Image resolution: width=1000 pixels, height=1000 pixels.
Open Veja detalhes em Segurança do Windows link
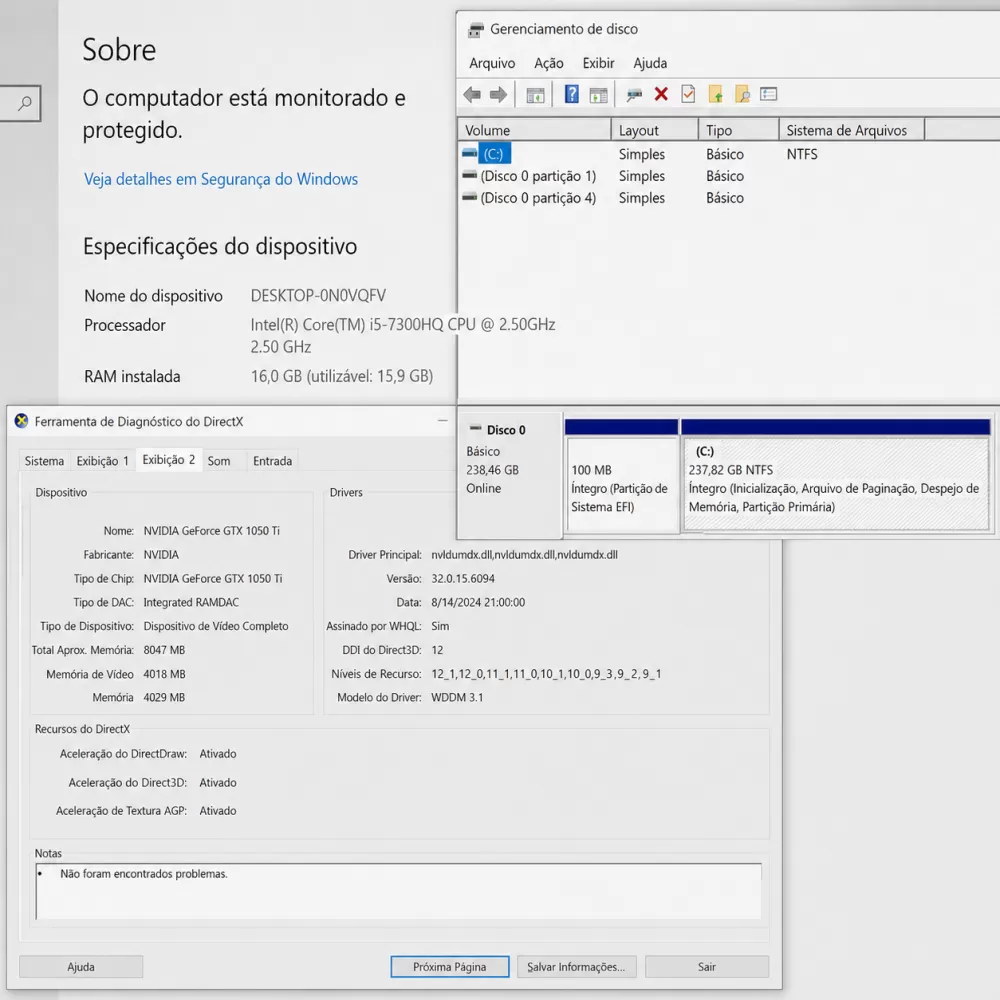point(220,179)
